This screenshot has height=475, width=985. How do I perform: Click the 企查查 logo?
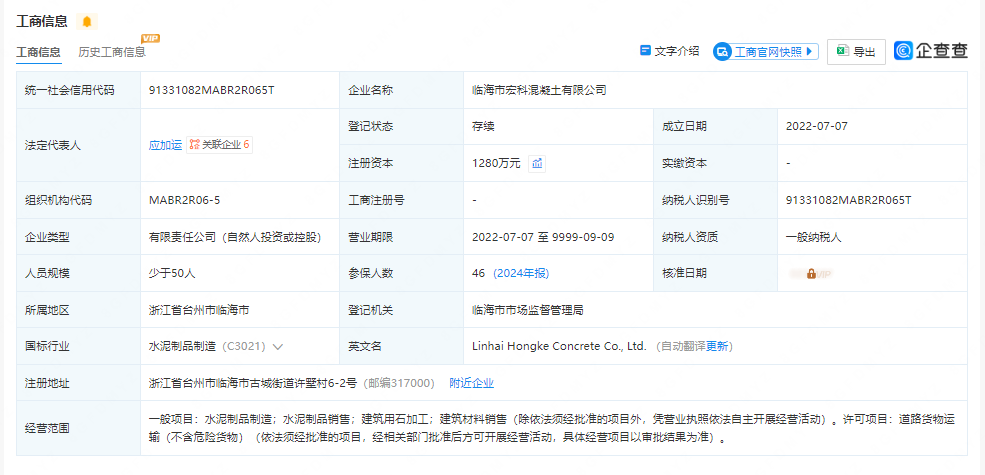(x=931, y=52)
